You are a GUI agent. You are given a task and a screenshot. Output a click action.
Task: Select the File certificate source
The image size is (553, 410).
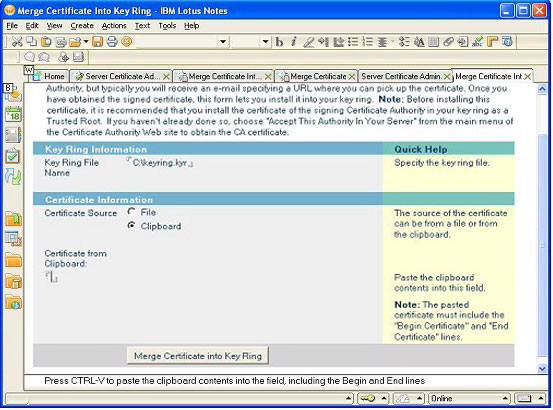tap(131, 212)
